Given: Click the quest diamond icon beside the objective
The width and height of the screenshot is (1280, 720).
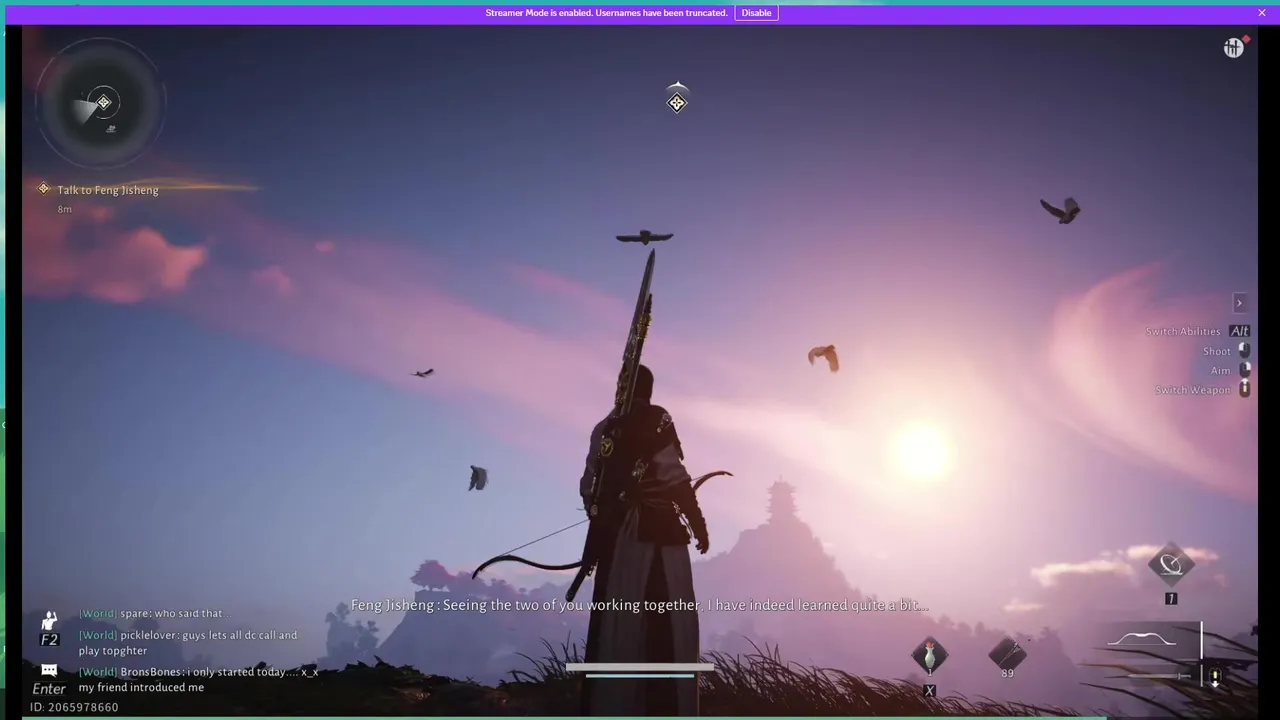Looking at the screenshot, I should pos(43,189).
